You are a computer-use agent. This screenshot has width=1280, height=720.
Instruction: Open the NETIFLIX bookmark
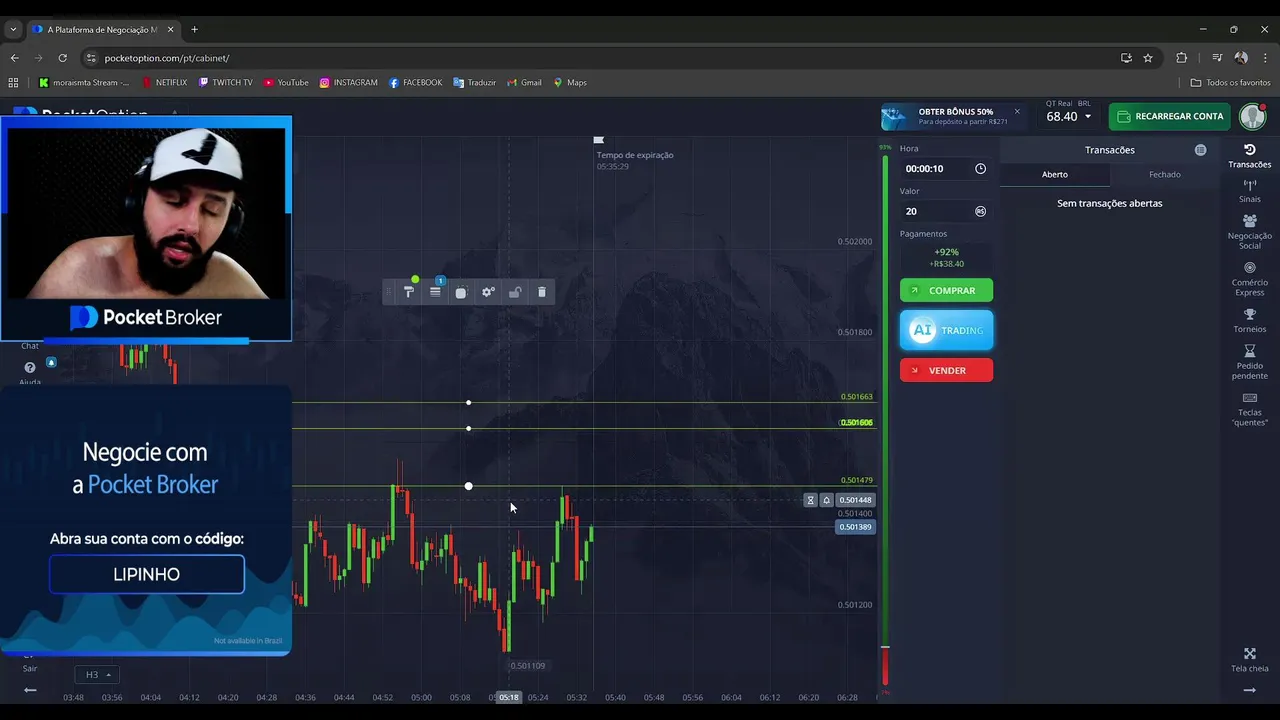click(164, 83)
